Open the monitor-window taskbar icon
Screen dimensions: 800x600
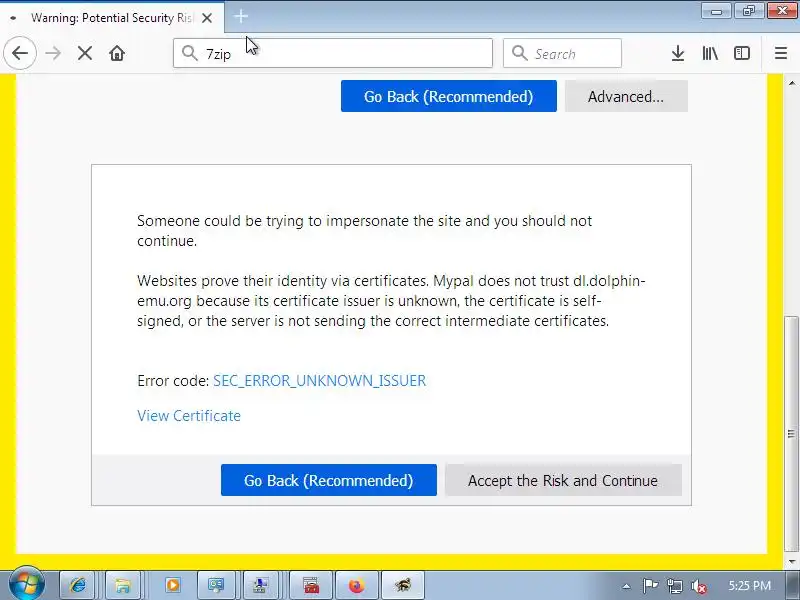pos(216,585)
